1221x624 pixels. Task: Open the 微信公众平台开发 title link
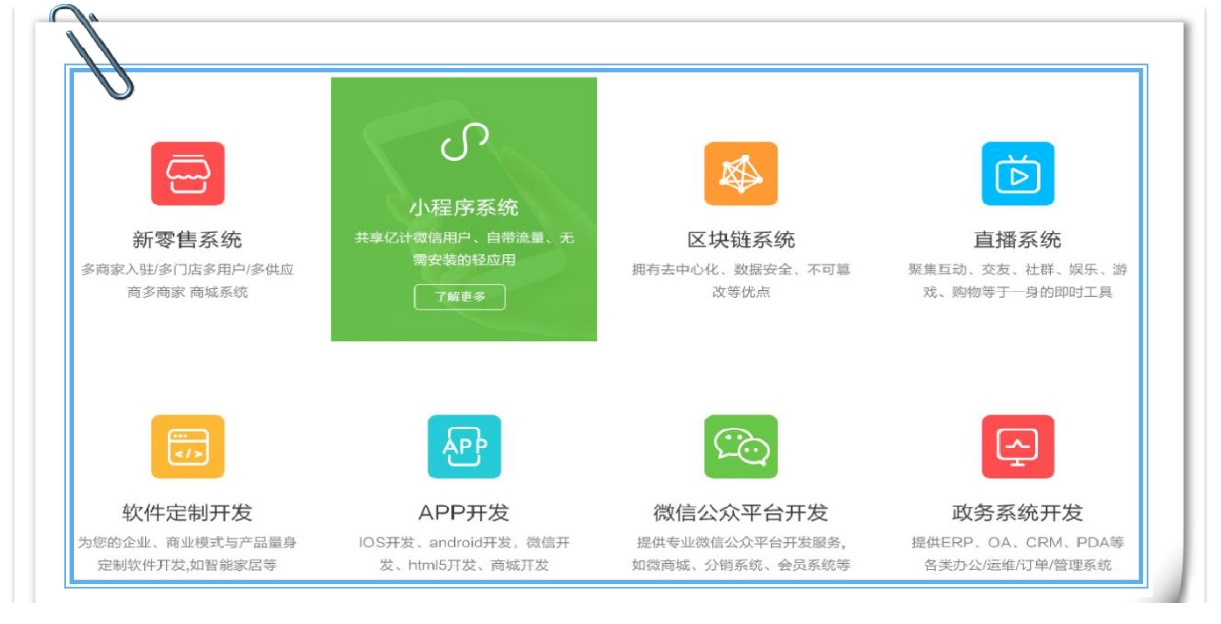tap(741, 513)
